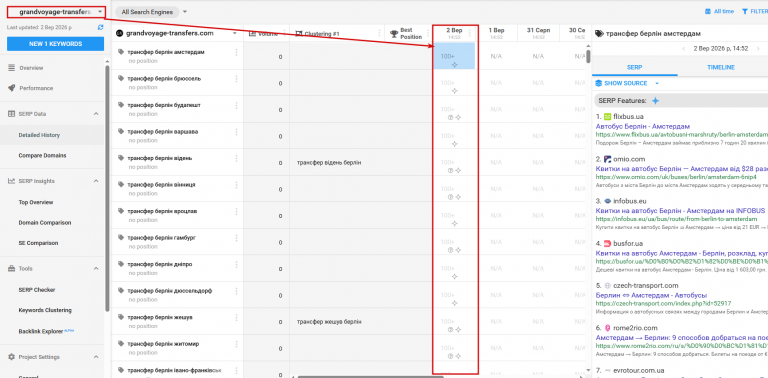Image resolution: width=768 pixels, height=378 pixels.
Task: Open menu dots for трансфер берлін дніпро
Action: pos(237,264)
